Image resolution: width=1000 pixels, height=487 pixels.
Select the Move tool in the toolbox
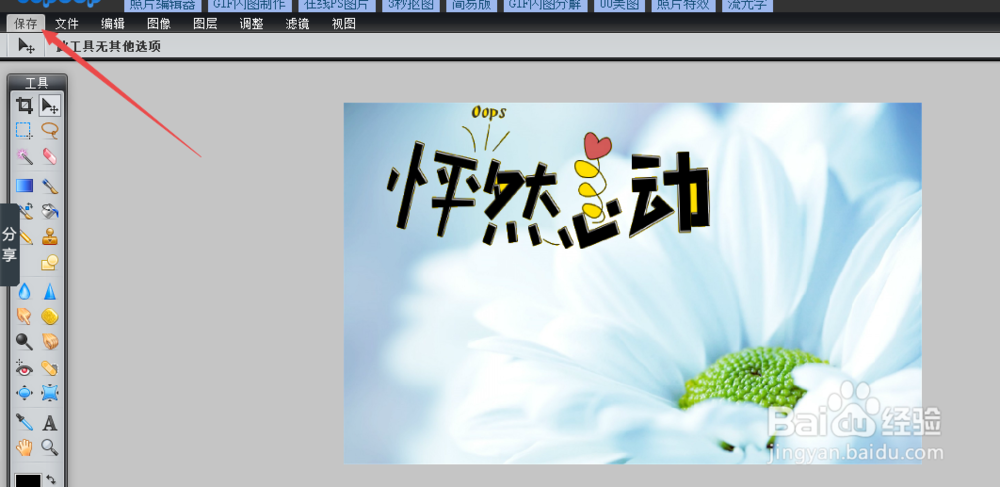click(x=50, y=105)
